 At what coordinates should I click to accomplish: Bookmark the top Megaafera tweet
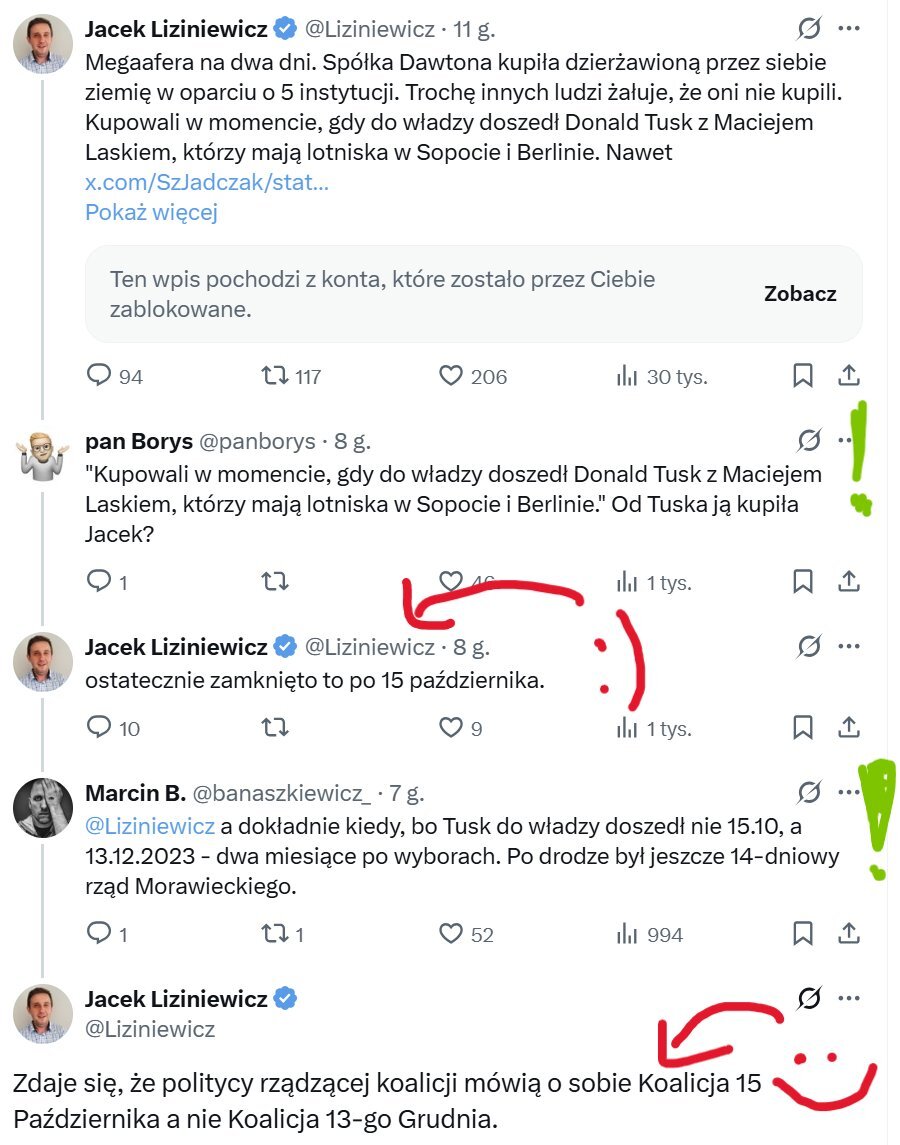click(802, 376)
